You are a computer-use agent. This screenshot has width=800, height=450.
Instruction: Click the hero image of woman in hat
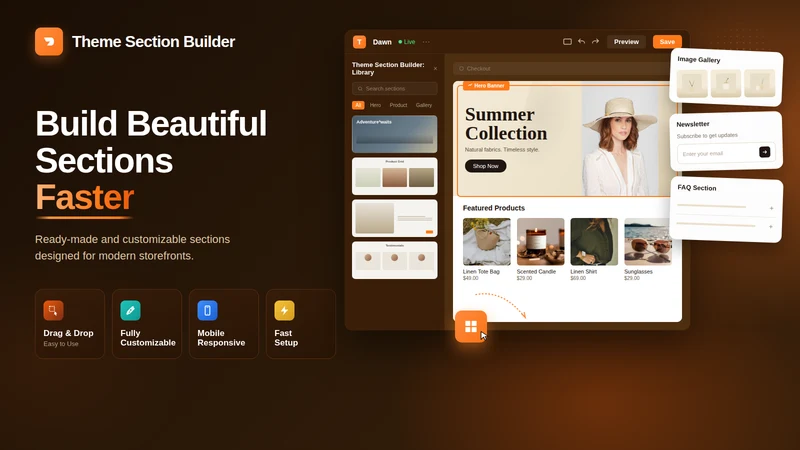tap(621, 141)
